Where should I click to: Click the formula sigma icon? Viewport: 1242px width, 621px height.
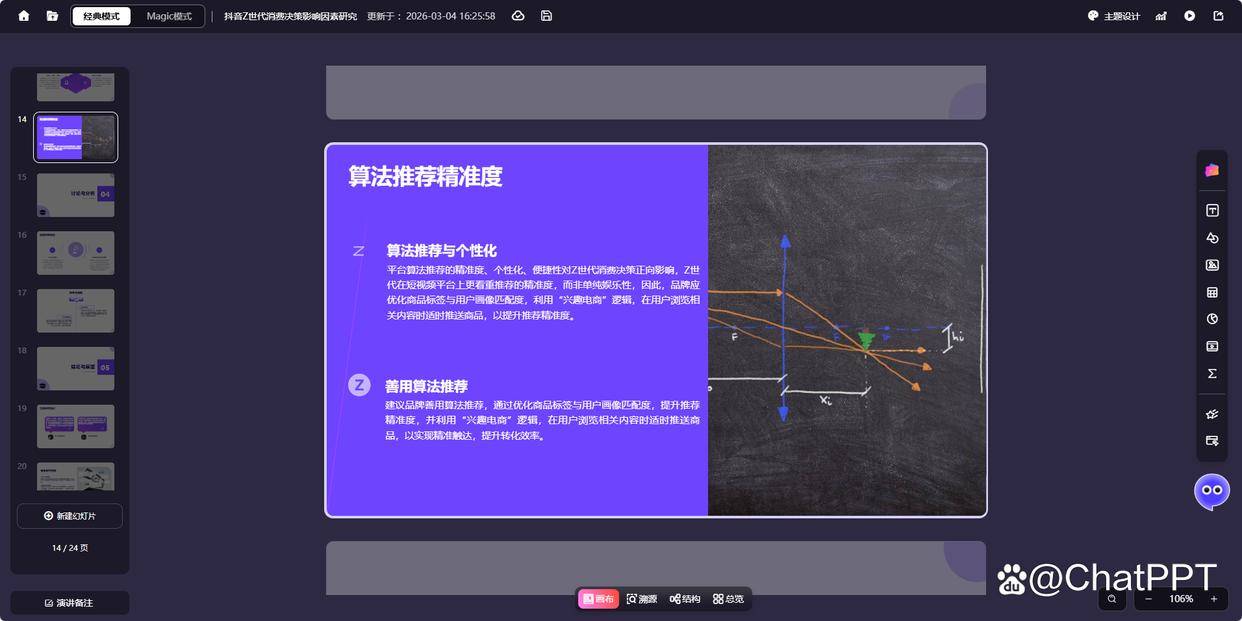[1212, 373]
